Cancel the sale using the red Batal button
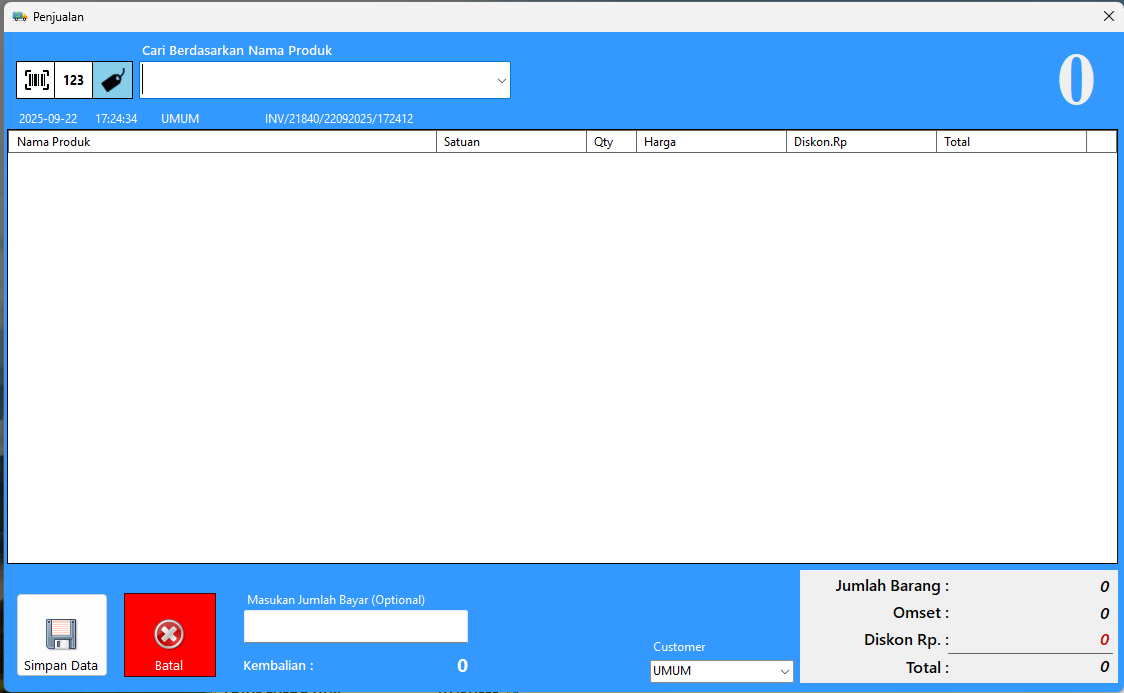 [x=169, y=635]
